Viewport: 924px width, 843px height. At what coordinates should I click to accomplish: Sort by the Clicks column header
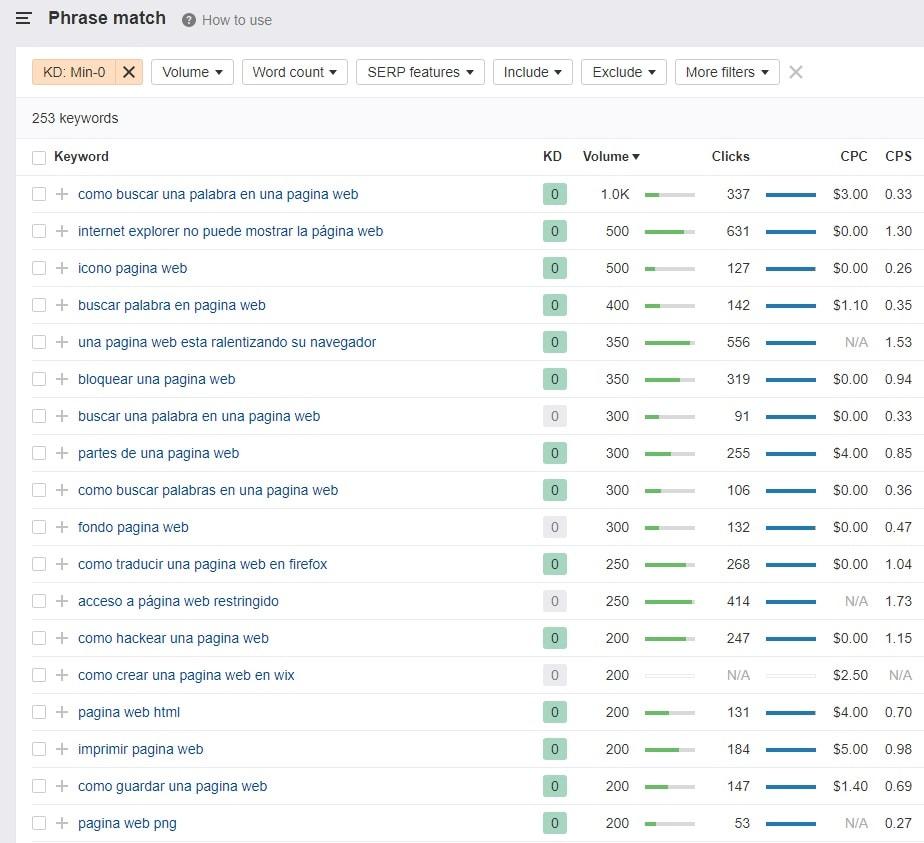coord(730,156)
